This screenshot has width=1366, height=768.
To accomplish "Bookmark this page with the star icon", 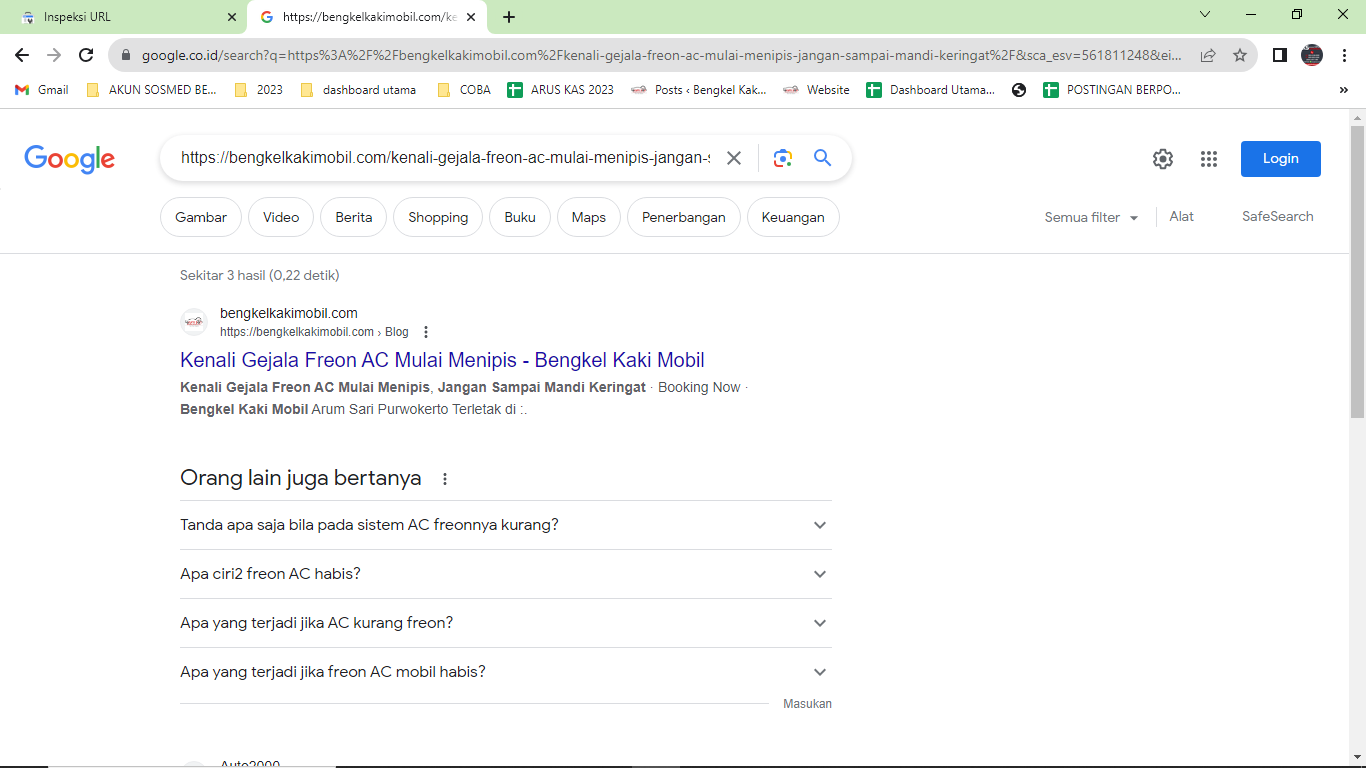I will pyautogui.click(x=1240, y=56).
